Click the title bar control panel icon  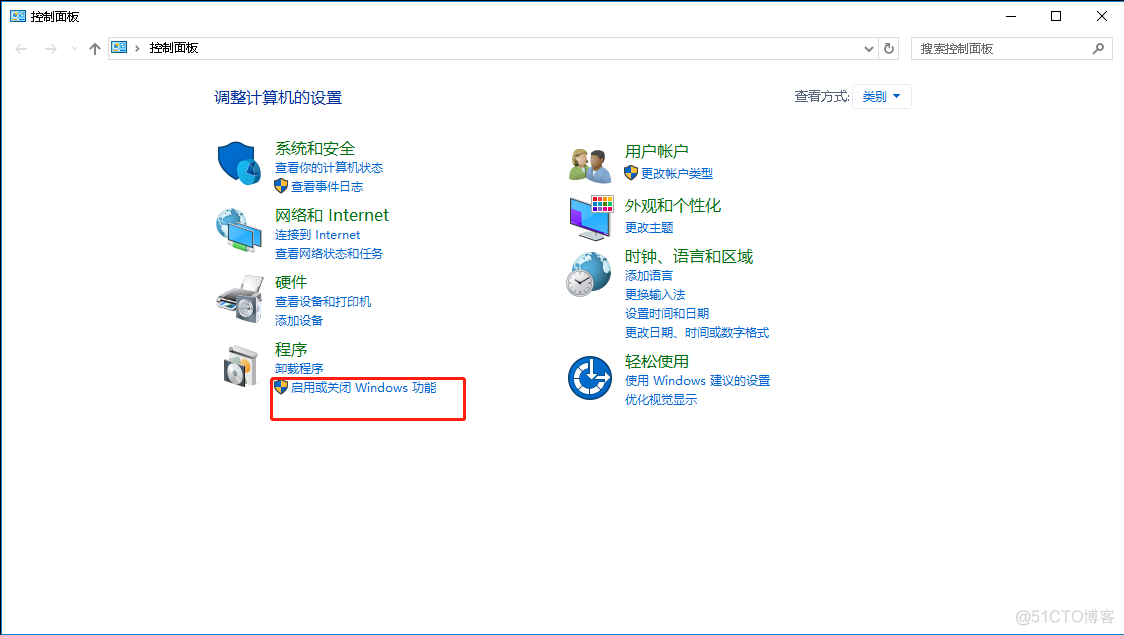pos(18,16)
